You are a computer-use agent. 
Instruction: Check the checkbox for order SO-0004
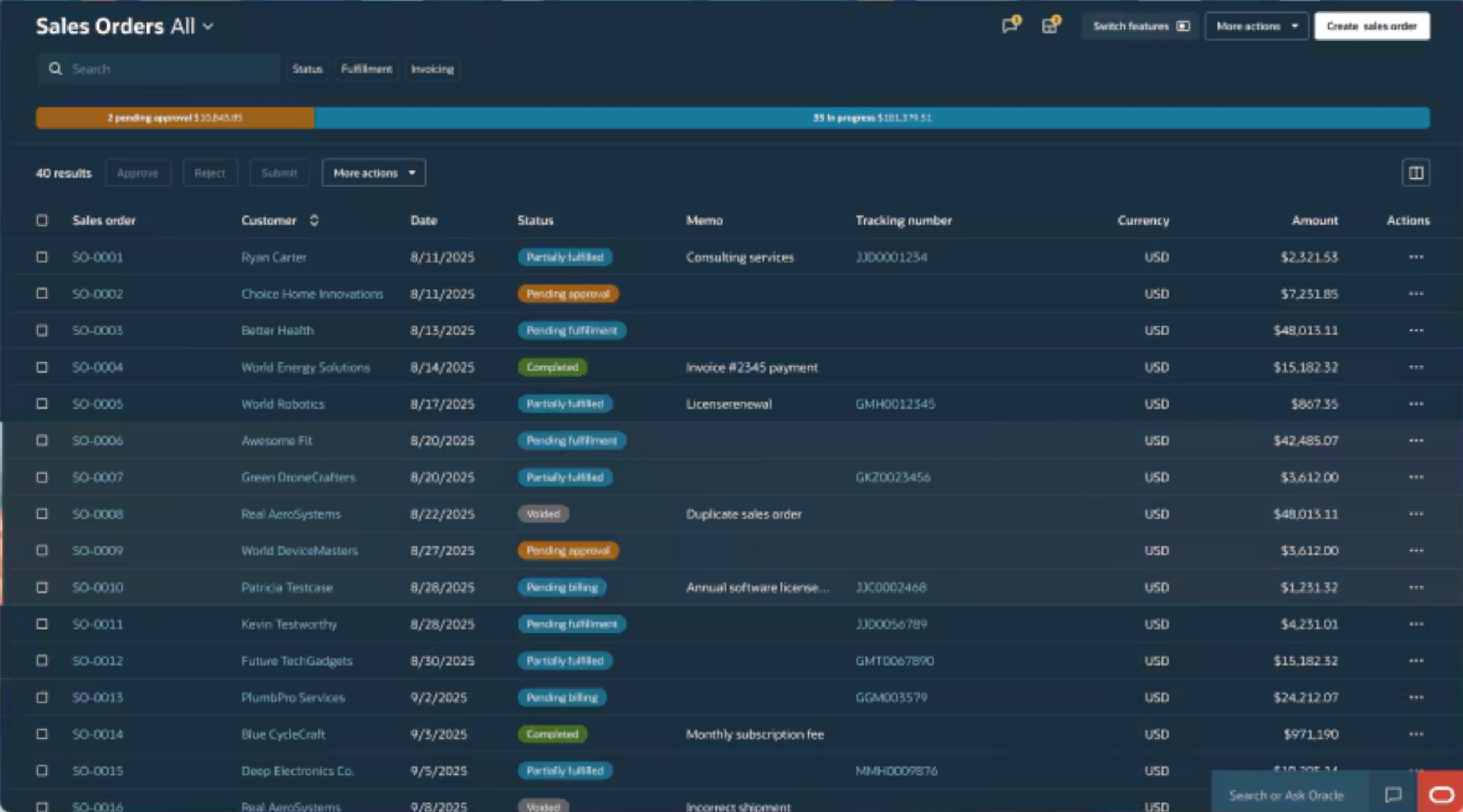(x=42, y=367)
